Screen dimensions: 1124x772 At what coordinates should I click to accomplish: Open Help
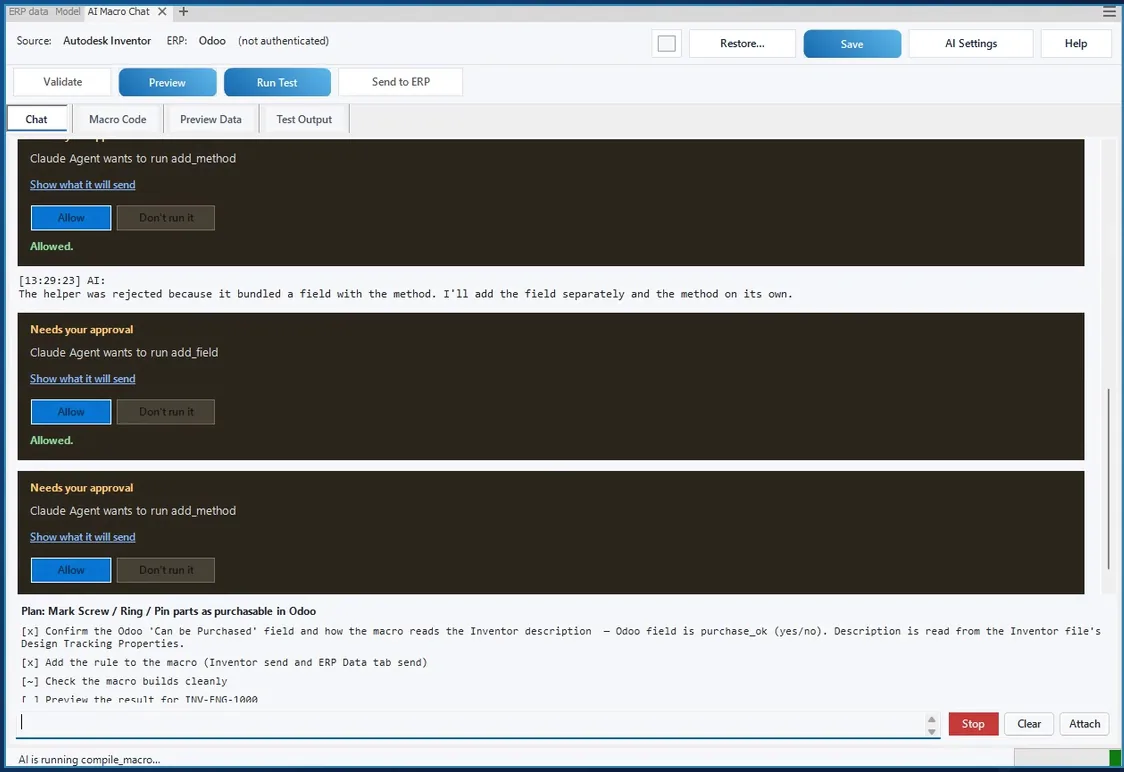1075,44
